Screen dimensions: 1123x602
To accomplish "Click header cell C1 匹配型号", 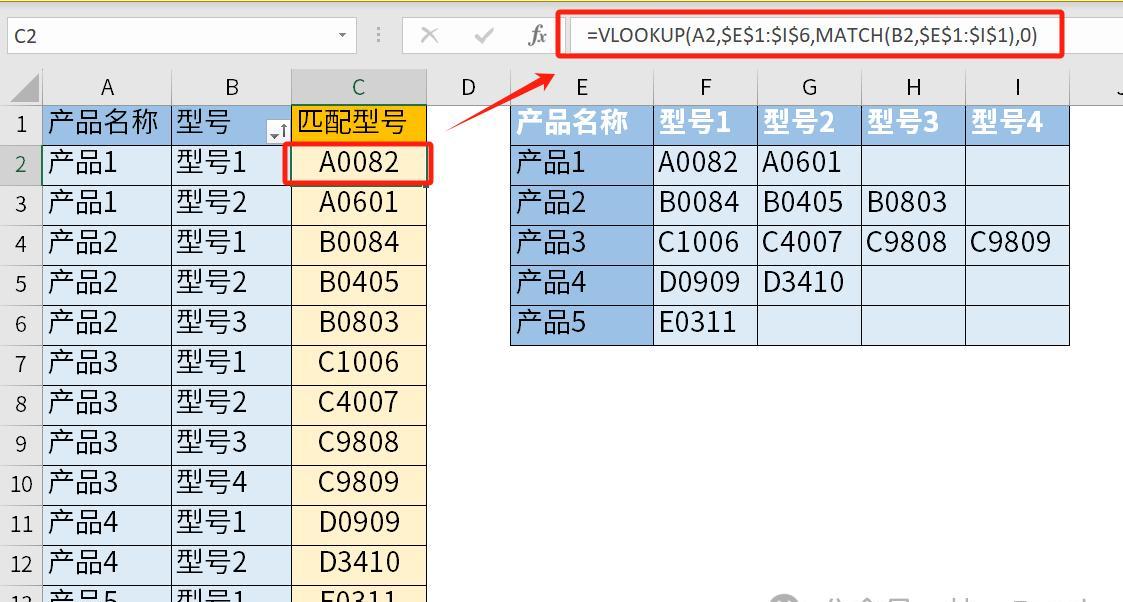I will pos(359,125).
